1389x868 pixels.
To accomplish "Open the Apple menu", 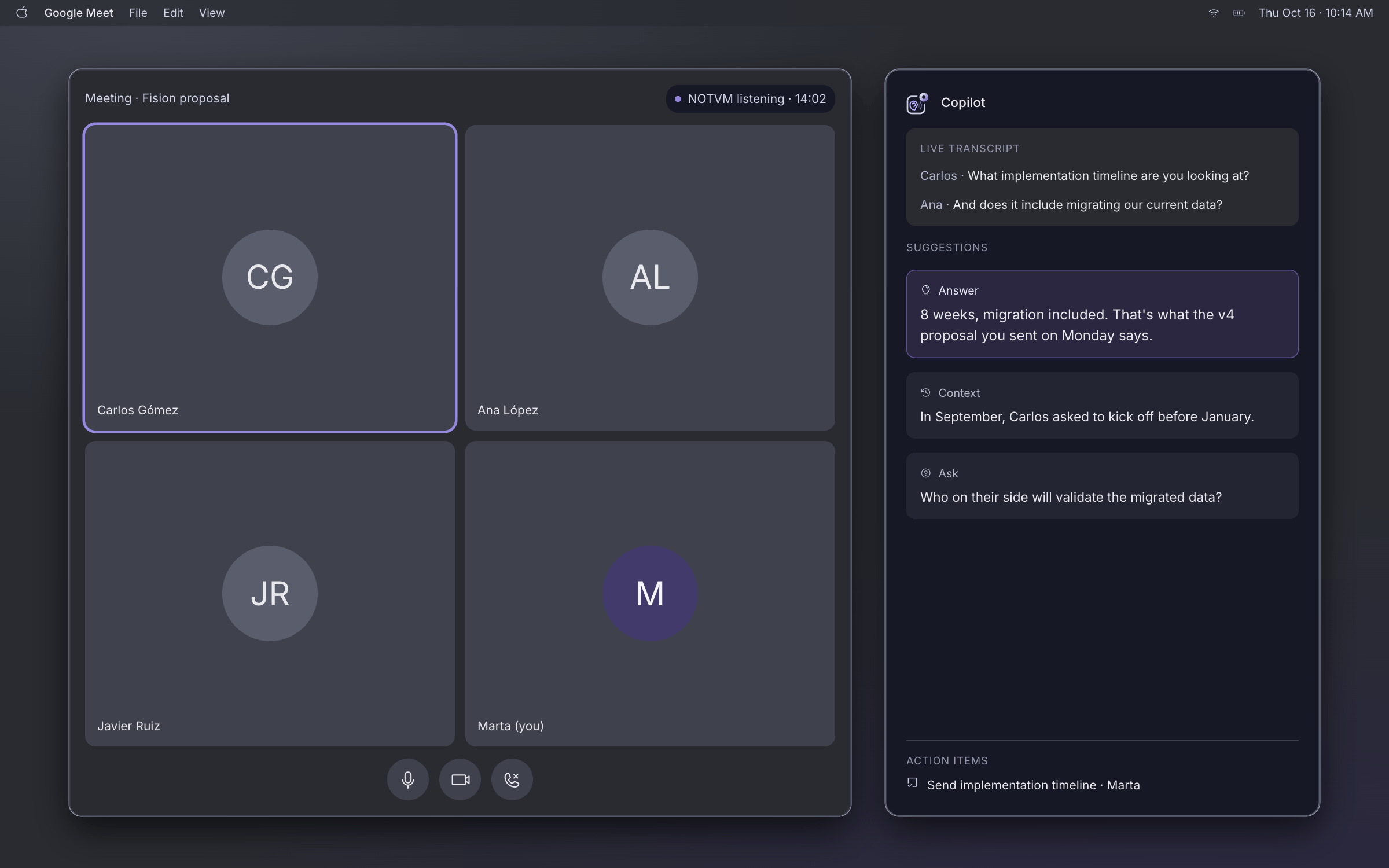I will pos(22,13).
